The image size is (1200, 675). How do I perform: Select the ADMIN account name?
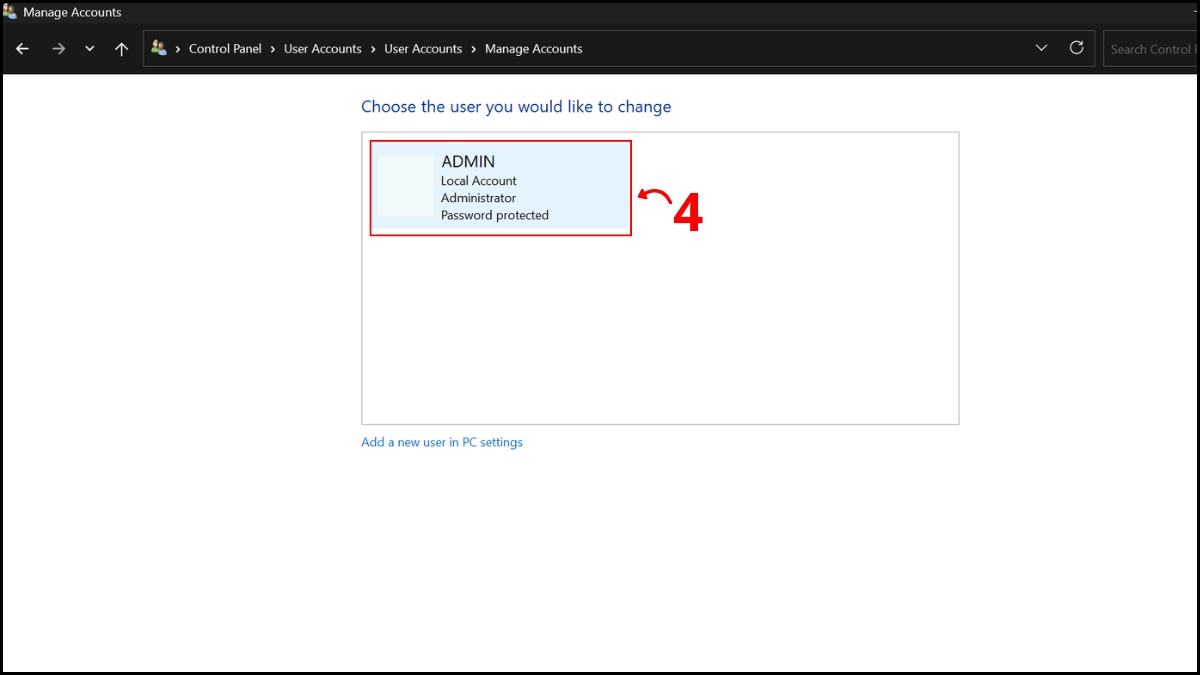pyautogui.click(x=468, y=162)
